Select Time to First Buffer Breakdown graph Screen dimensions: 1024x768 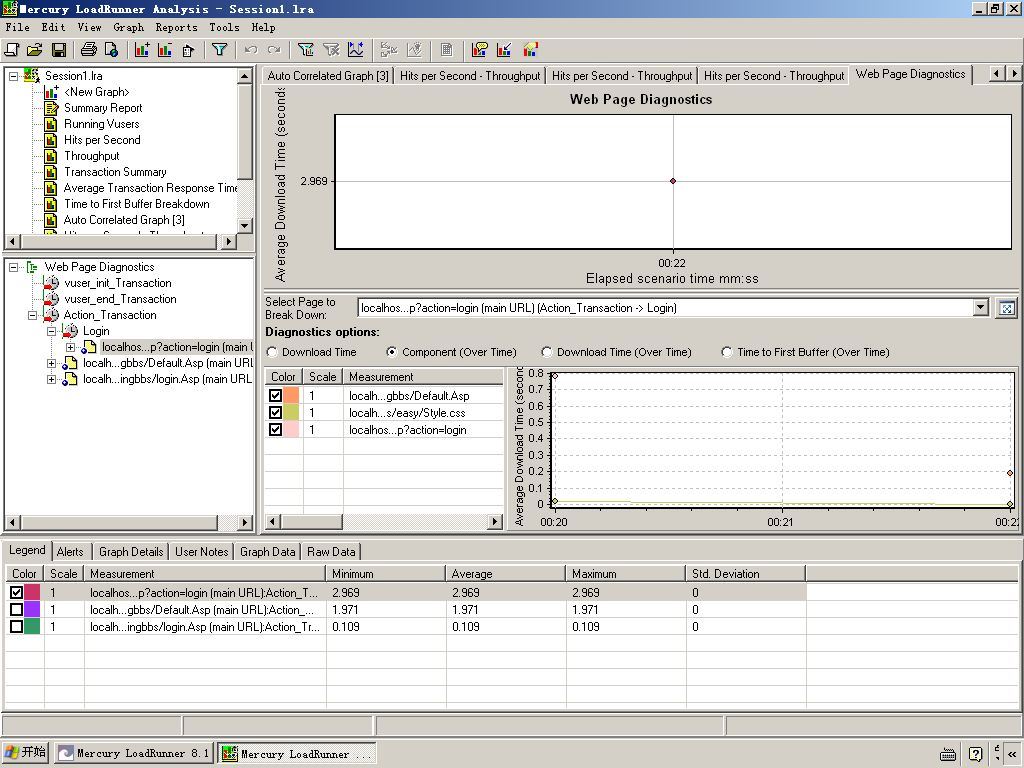click(x=136, y=204)
